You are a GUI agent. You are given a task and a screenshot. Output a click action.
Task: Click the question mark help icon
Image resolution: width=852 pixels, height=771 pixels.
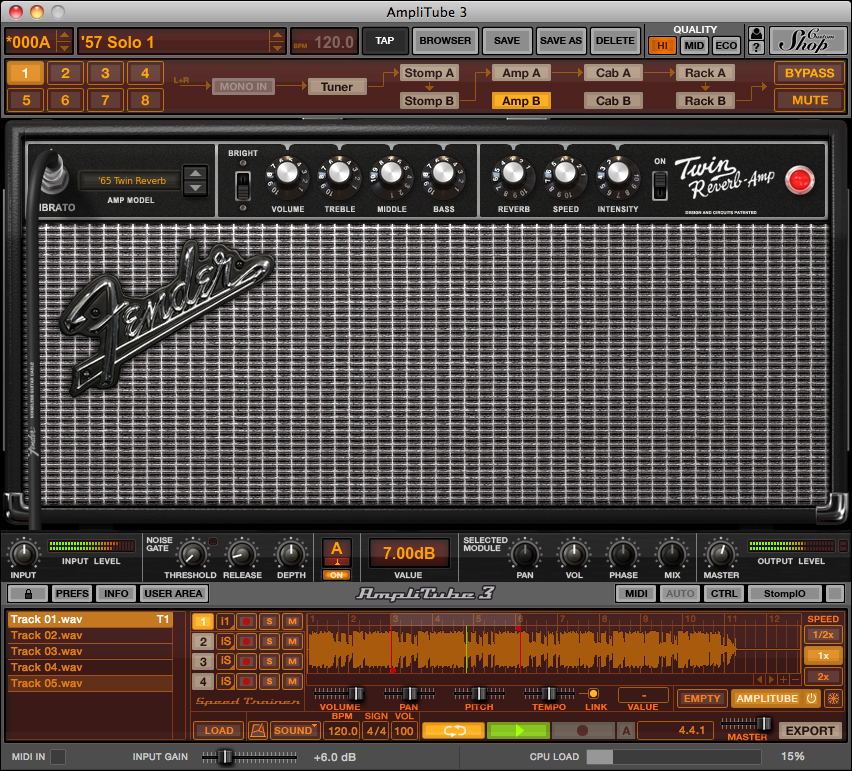coord(756,47)
